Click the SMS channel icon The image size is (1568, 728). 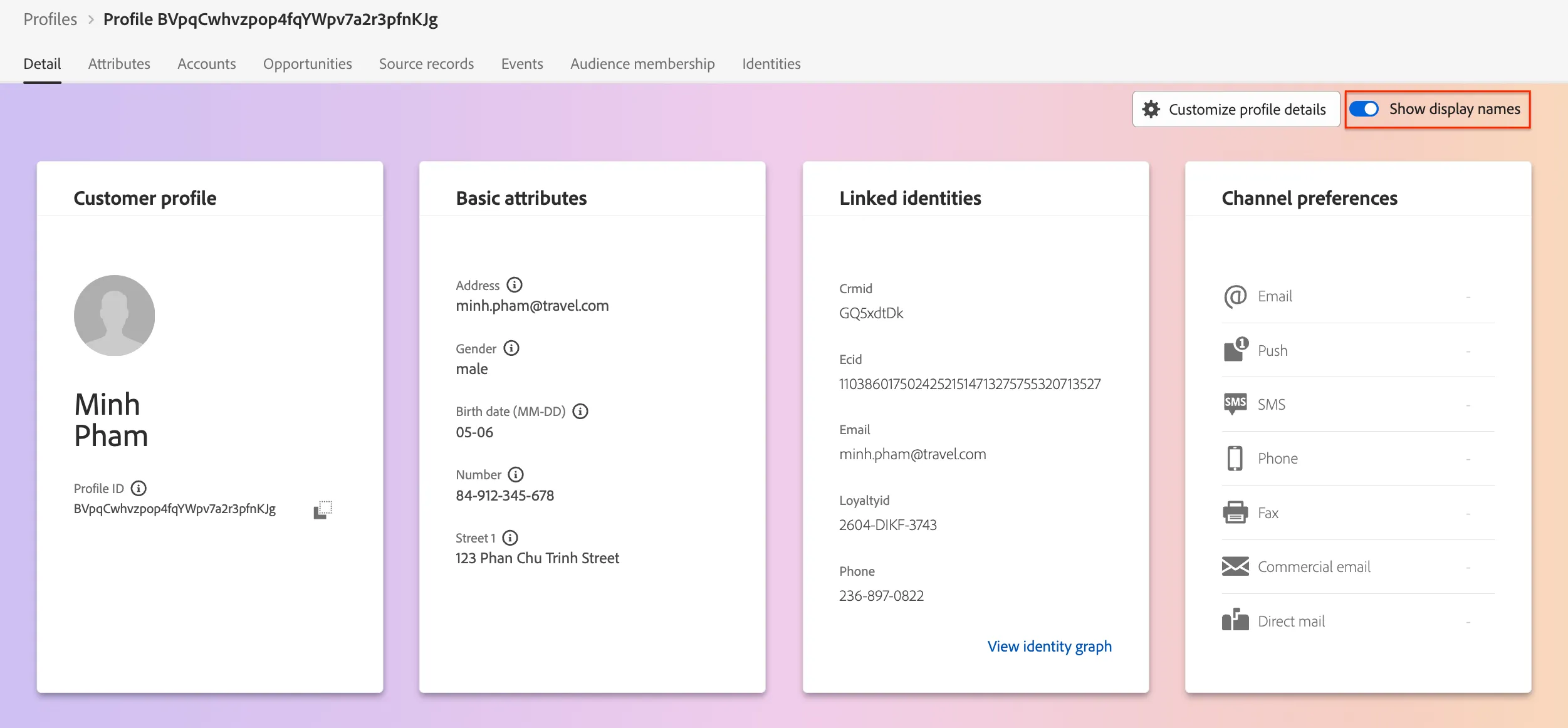tap(1235, 404)
